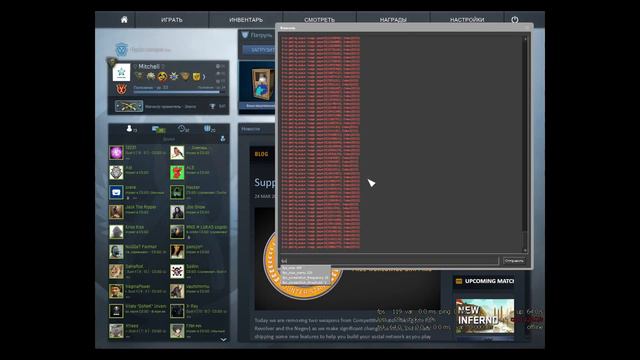Click the console window title bar

pyautogui.click(x=404, y=28)
